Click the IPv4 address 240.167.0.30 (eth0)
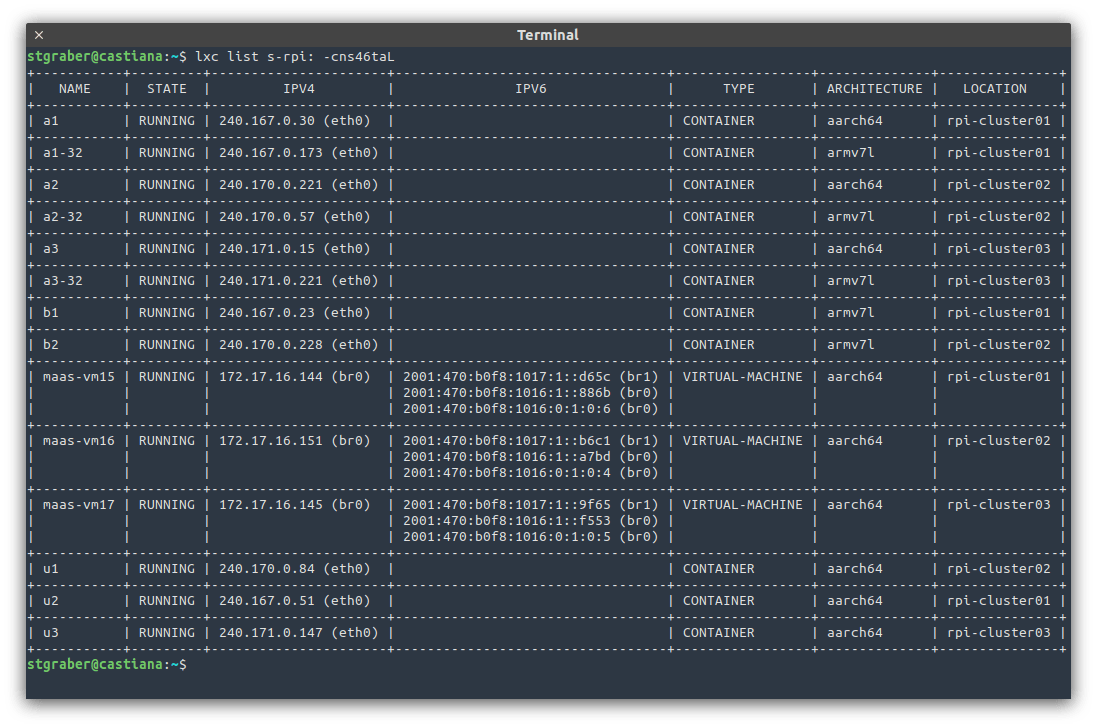This screenshot has width=1097, height=728. (x=295, y=120)
